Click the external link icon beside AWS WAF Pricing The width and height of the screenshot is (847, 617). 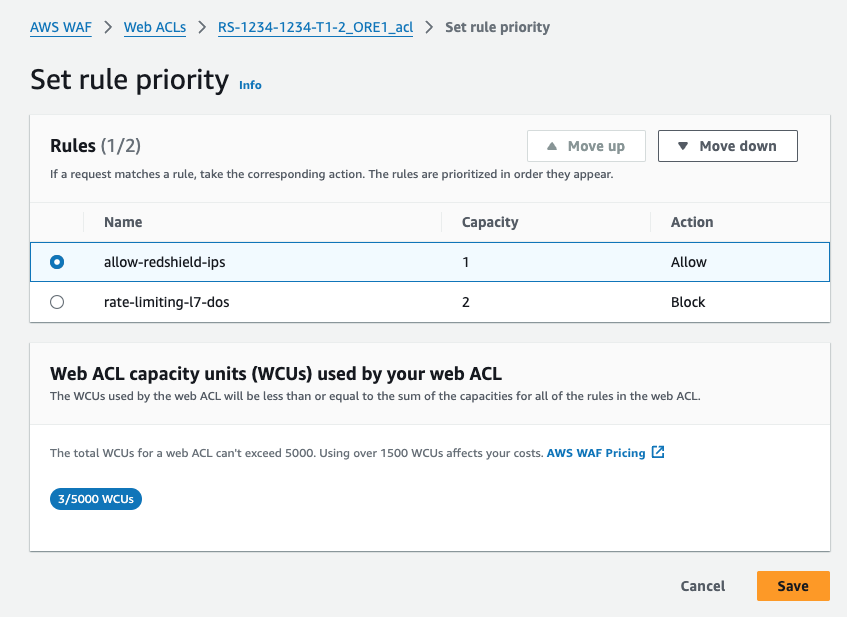coord(658,452)
